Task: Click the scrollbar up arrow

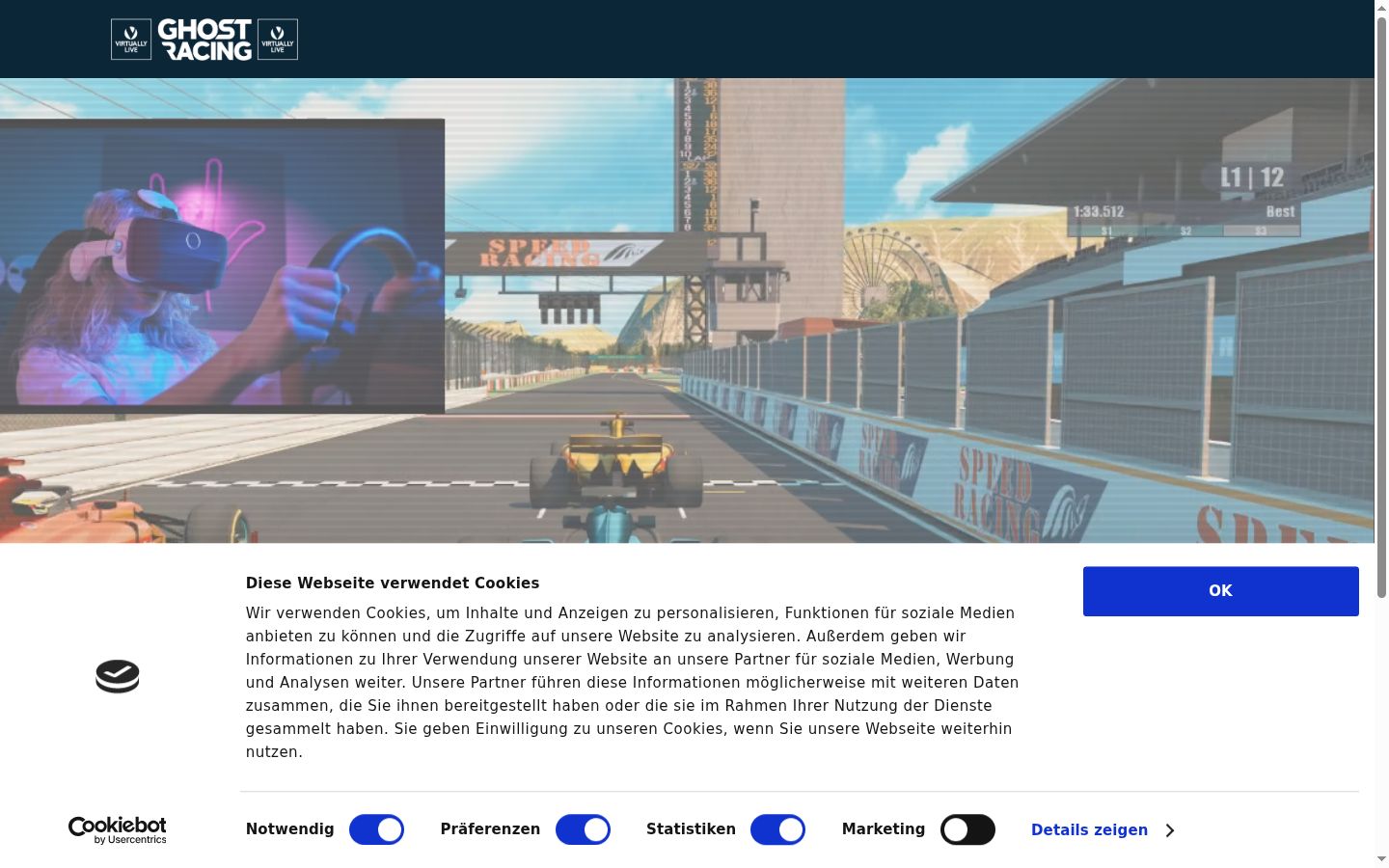Action: pos(1381,8)
